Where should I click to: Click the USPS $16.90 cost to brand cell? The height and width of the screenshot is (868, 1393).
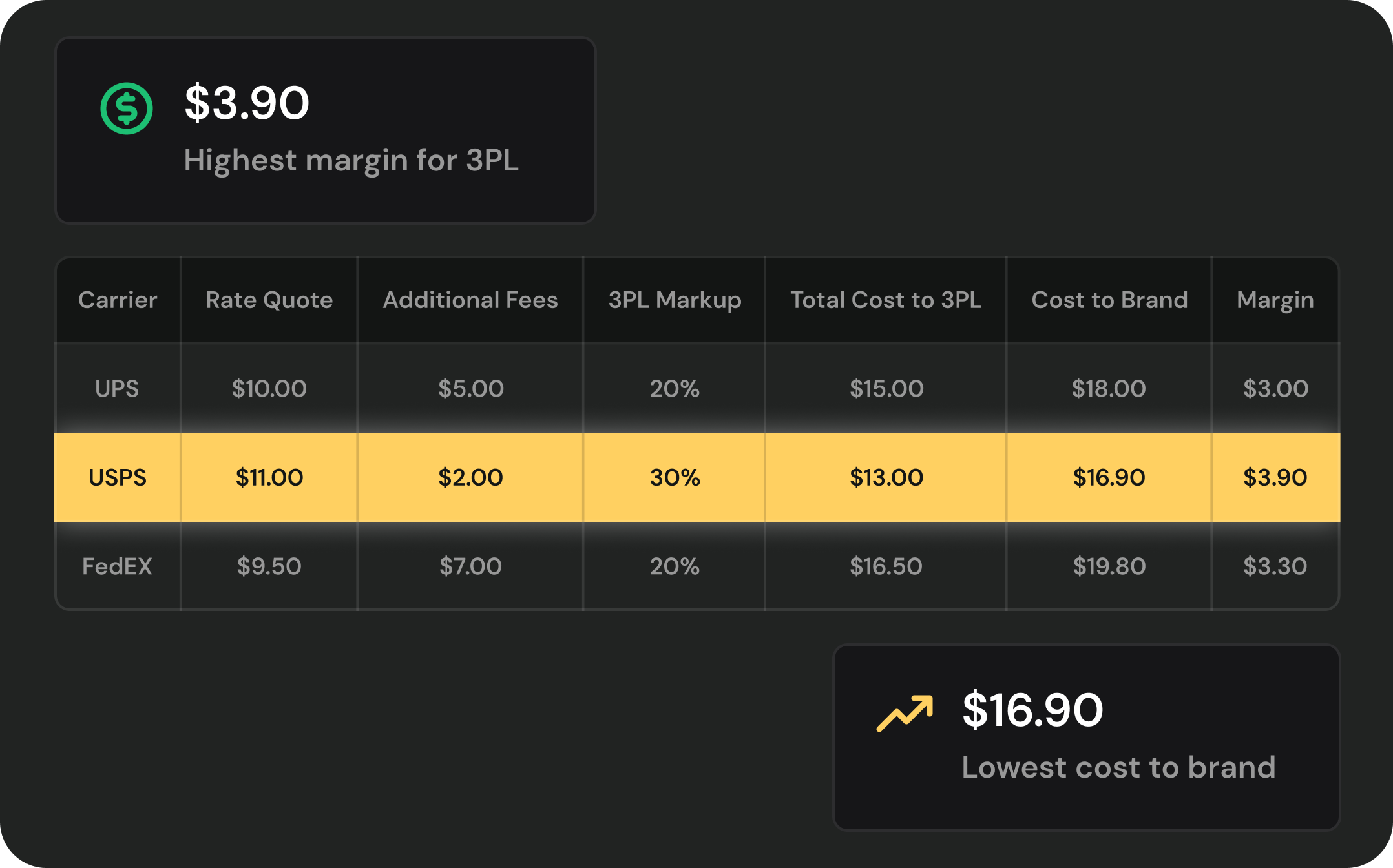pos(1109,477)
